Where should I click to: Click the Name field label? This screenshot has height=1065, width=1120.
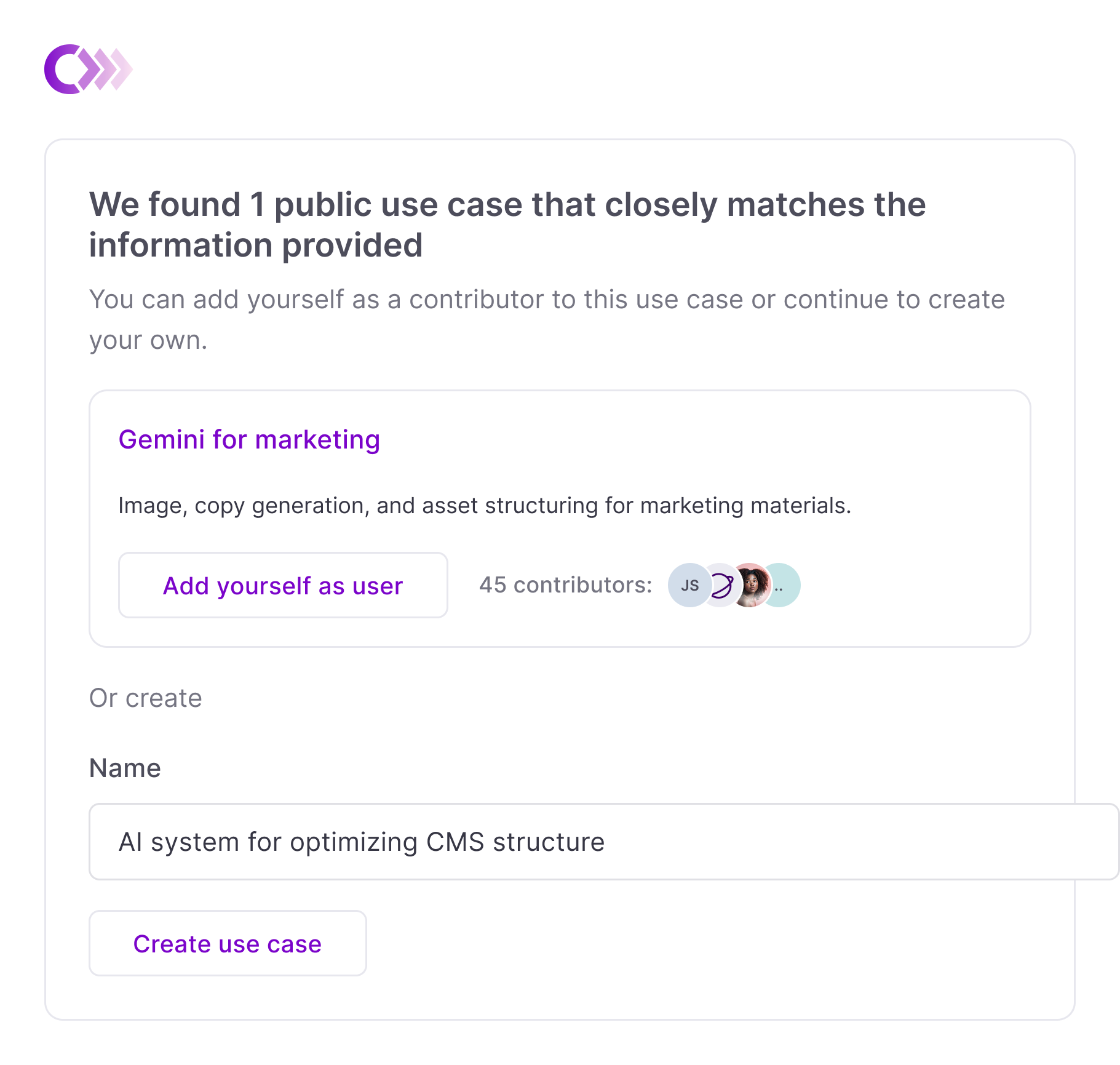click(x=125, y=768)
